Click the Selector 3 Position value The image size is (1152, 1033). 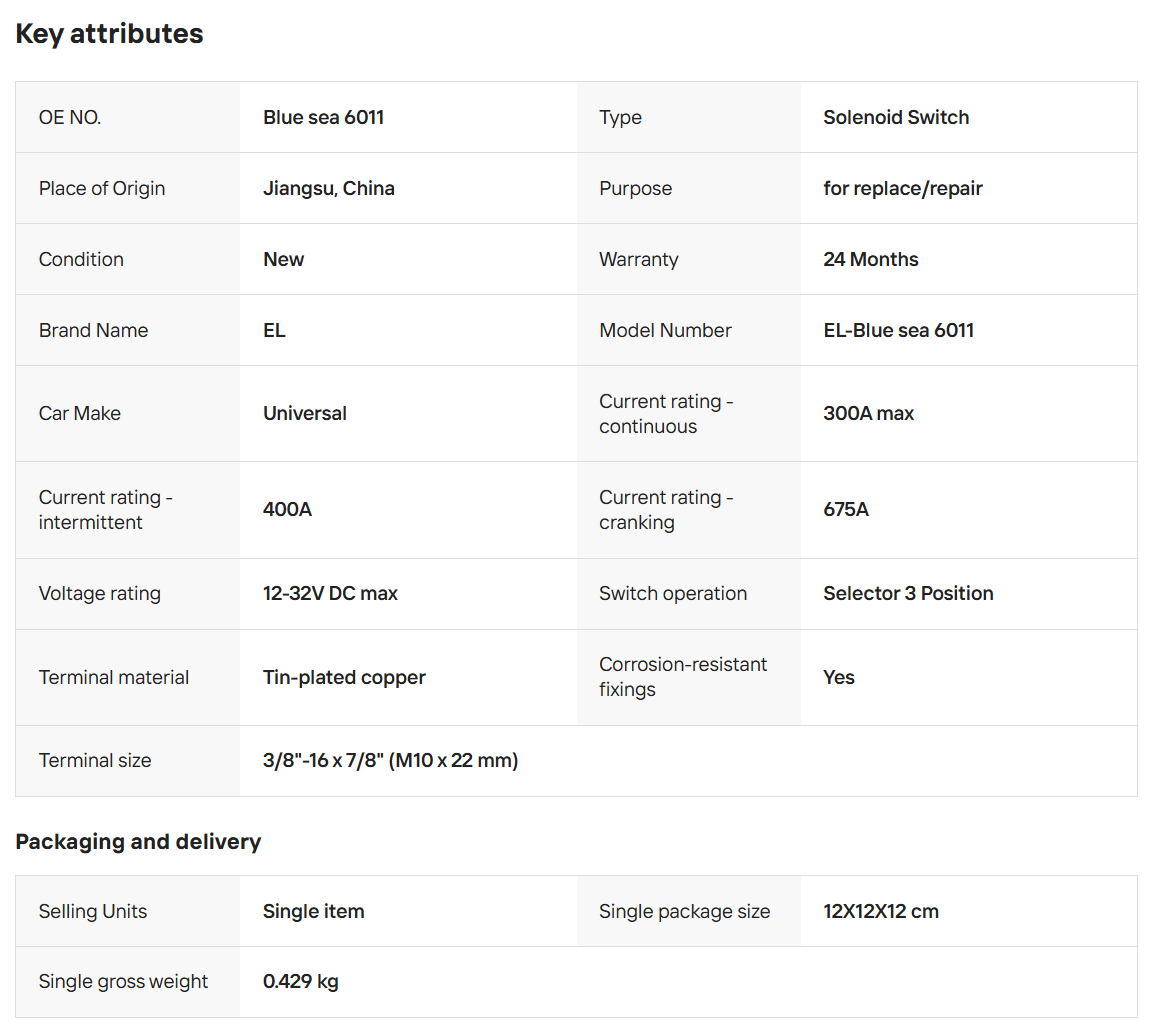[908, 593]
